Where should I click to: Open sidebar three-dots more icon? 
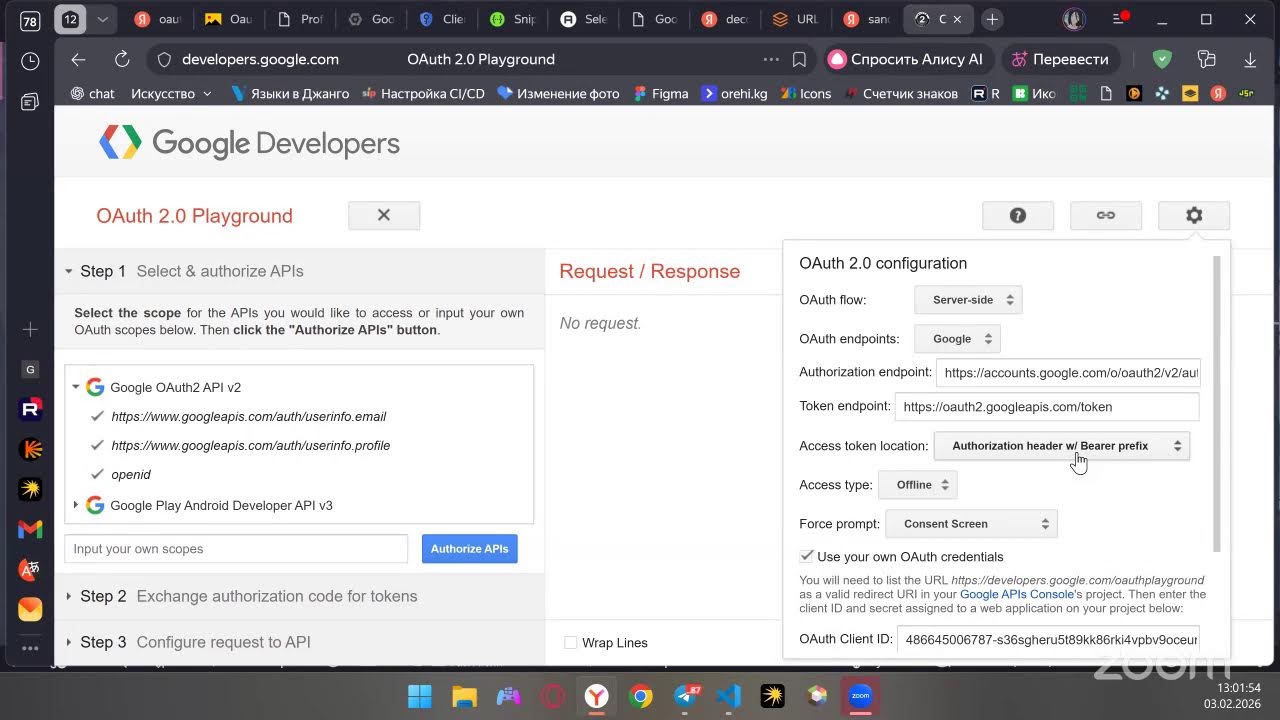[30, 649]
